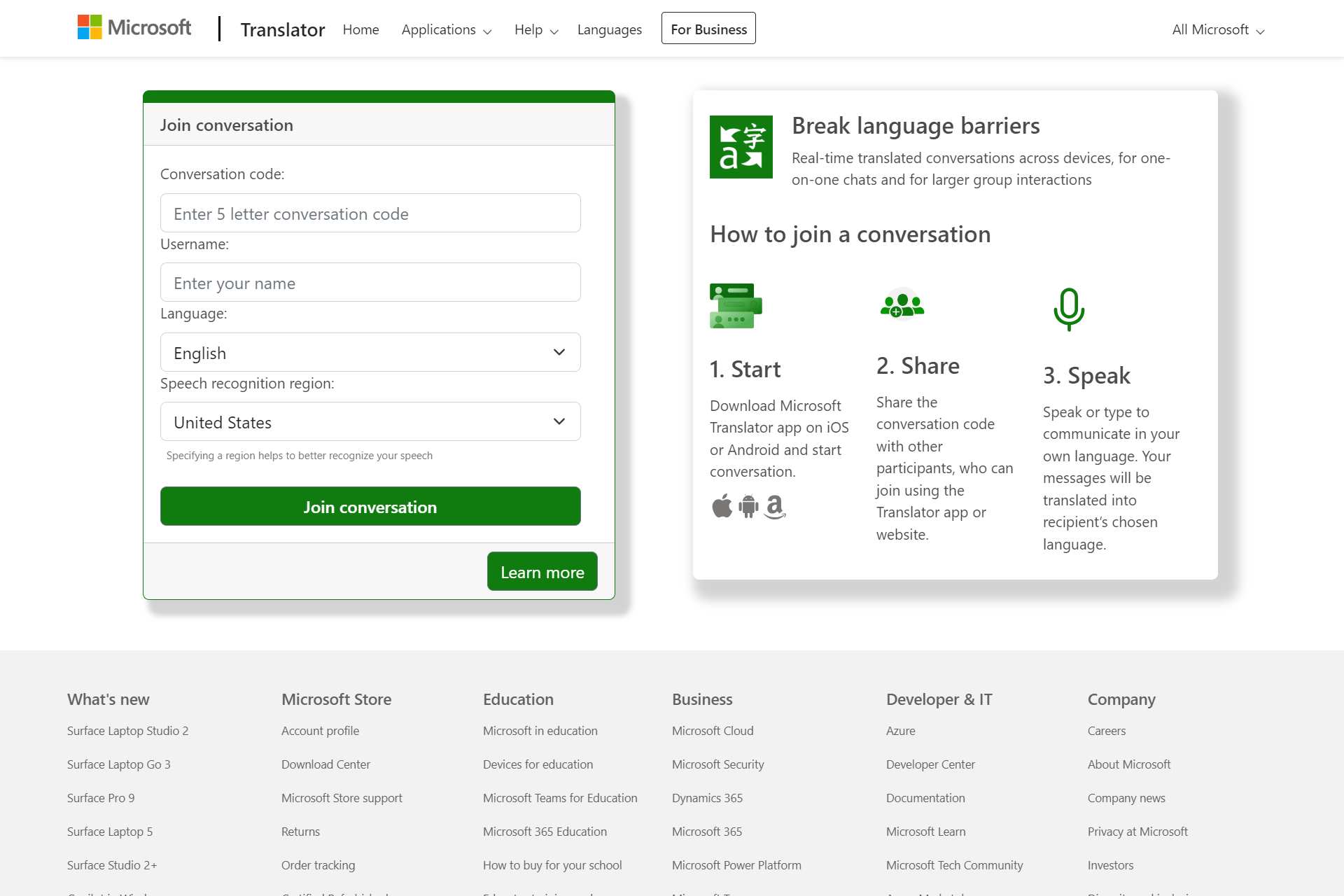Open Documentation footer link

tap(925, 798)
